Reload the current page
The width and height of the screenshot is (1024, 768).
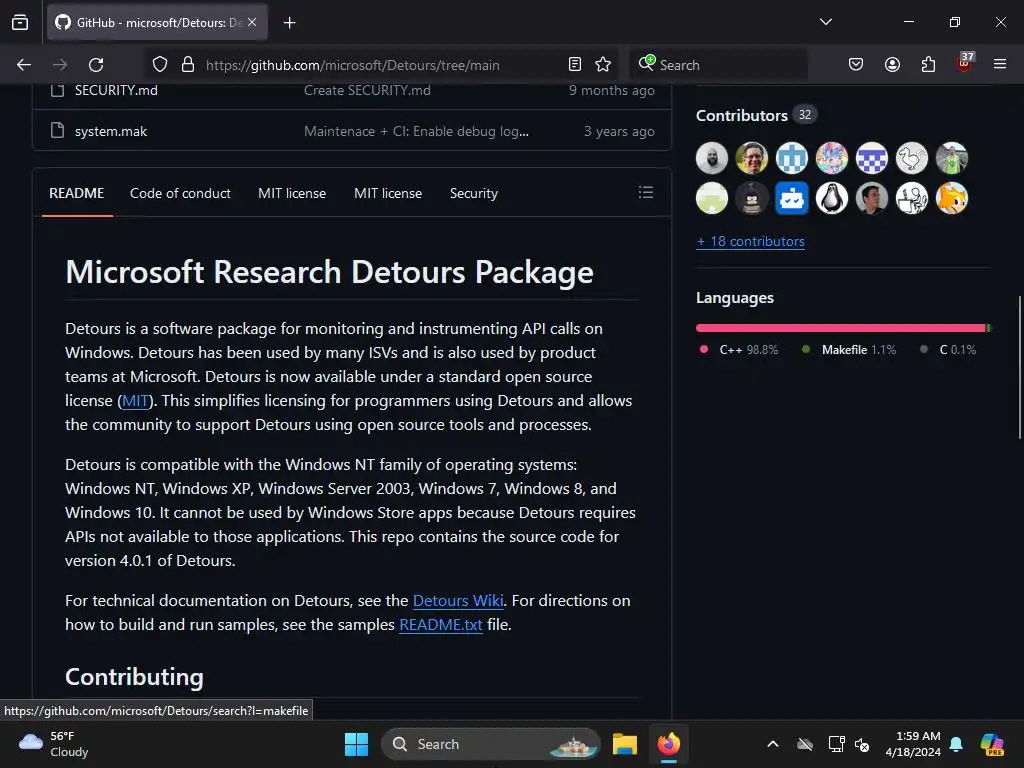point(96,65)
